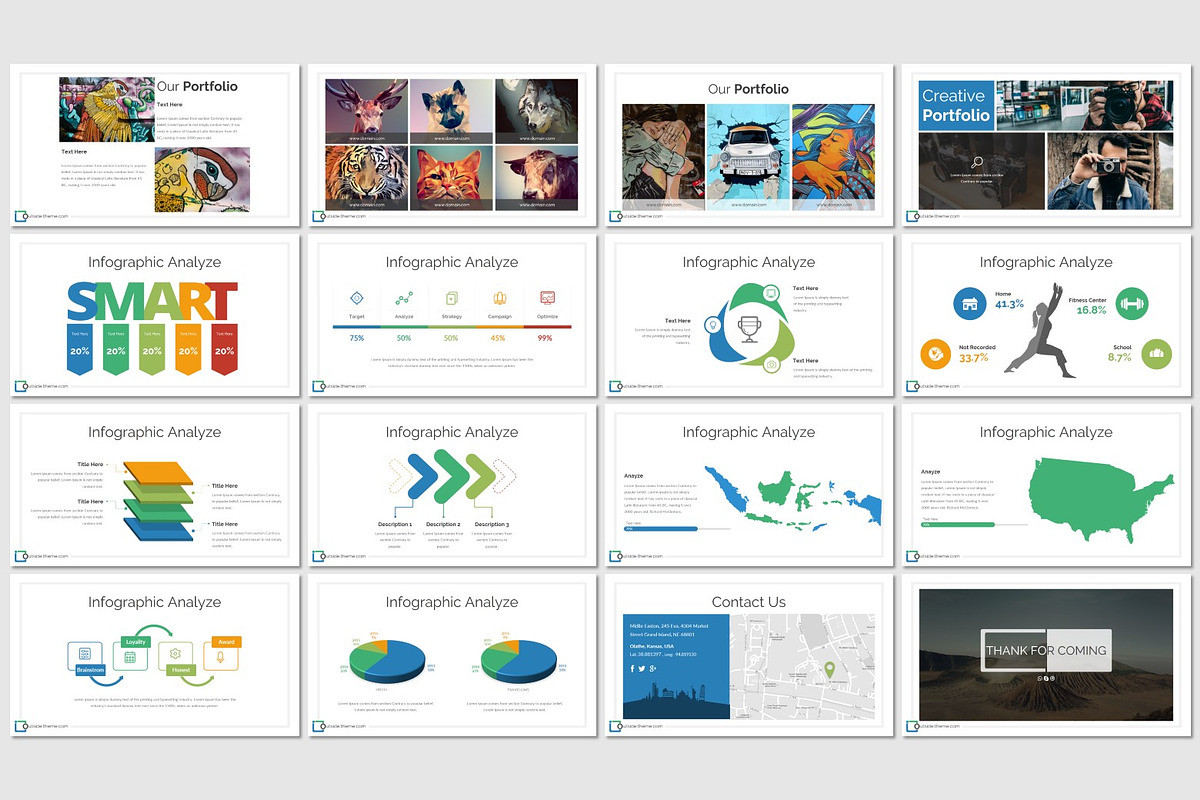This screenshot has height=800, width=1200.
Task: Click the Optimize monitor chart icon
Action: 547,298
